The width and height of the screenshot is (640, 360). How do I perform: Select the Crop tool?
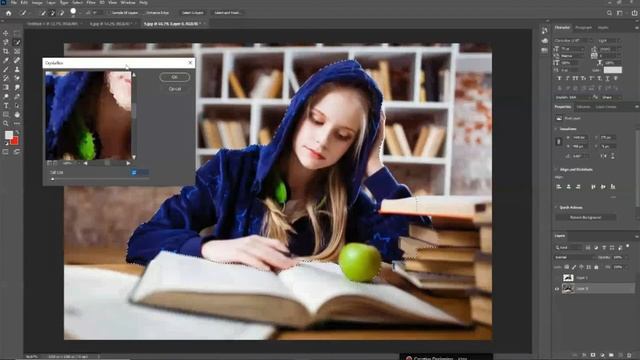[6, 51]
